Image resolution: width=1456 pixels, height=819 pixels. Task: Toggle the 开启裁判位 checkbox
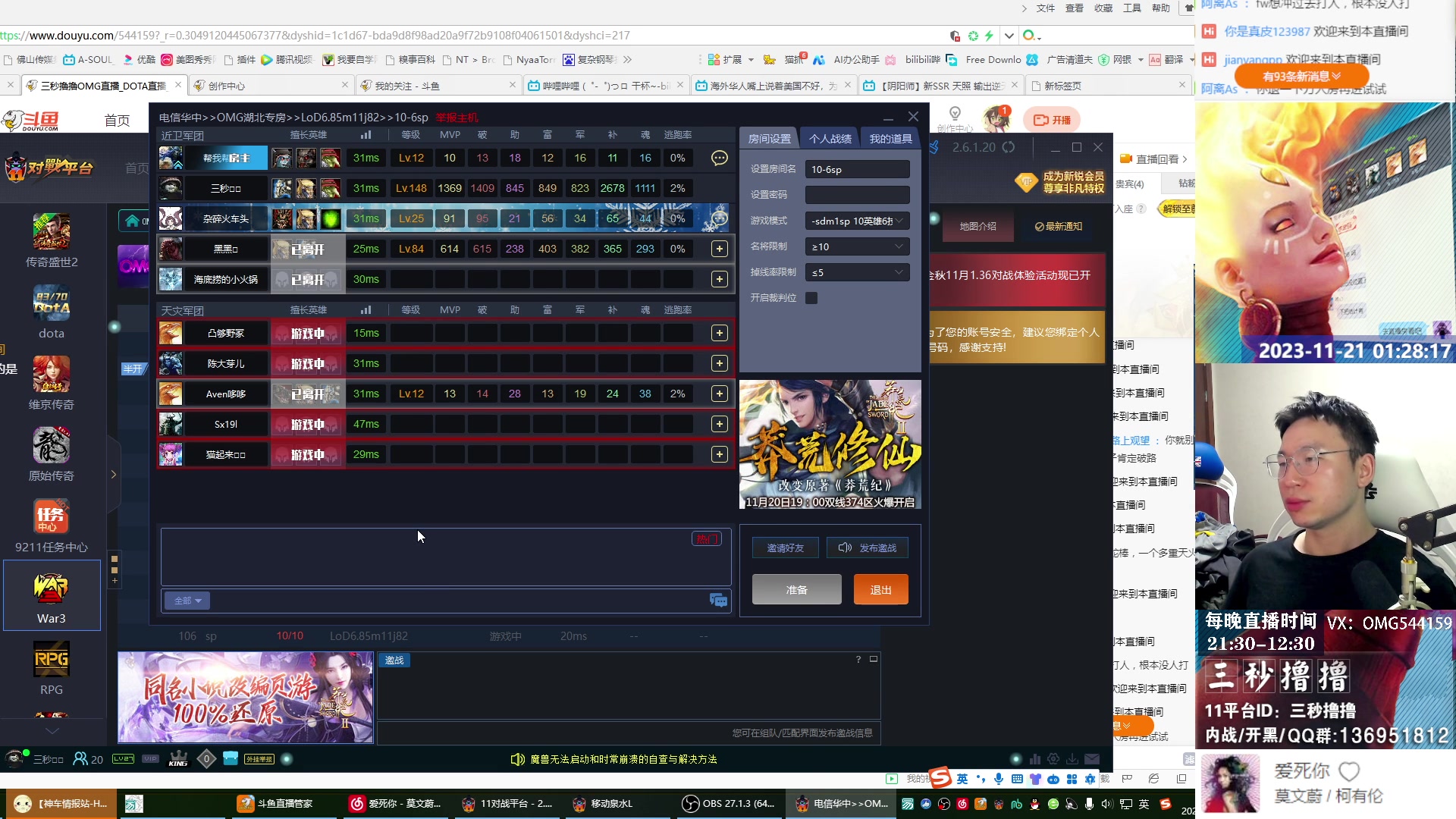pos(811,298)
